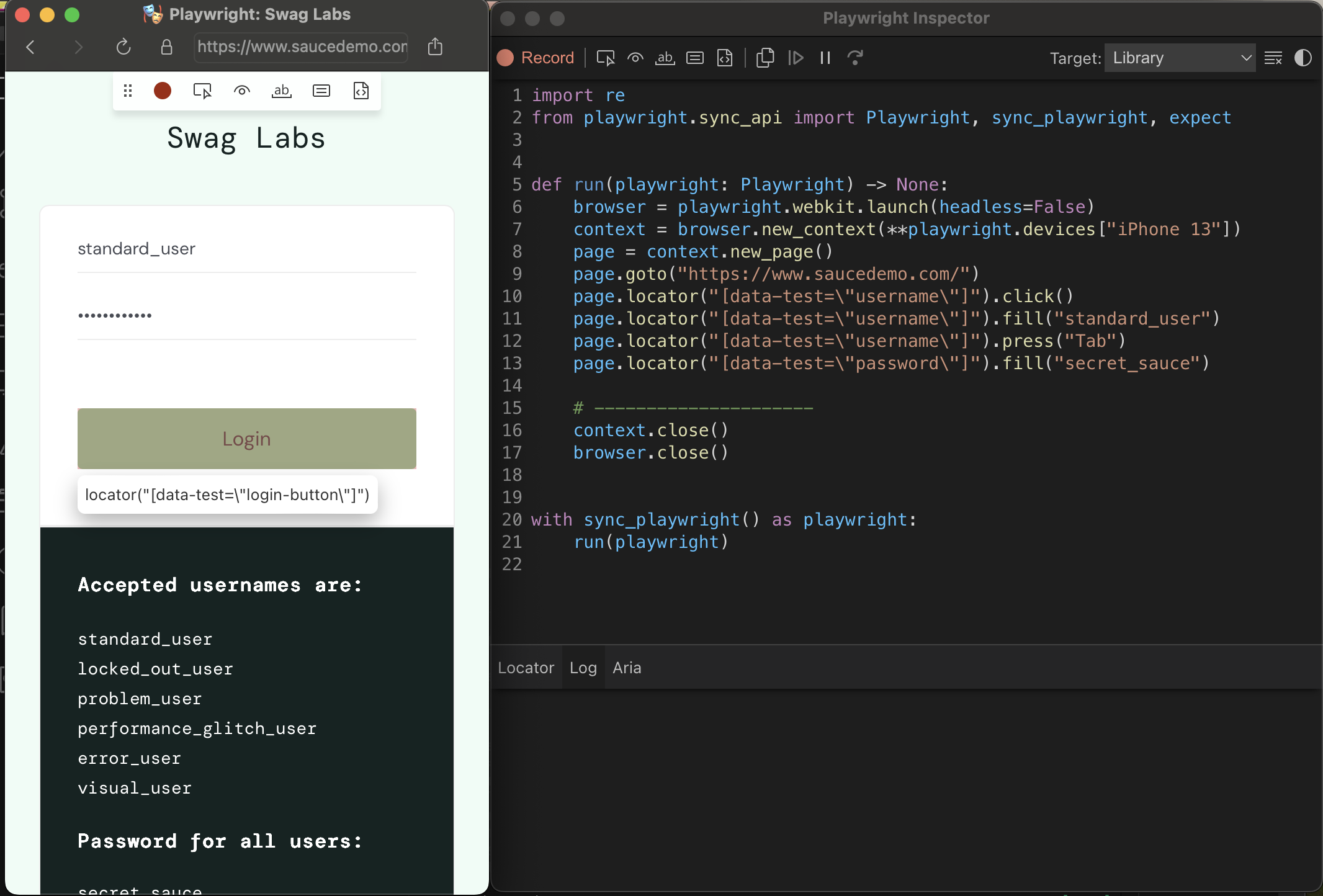Screen dimensions: 1323x896
Task: Click Assert visibility eye icon in Inspector toolbar
Action: click(635, 58)
